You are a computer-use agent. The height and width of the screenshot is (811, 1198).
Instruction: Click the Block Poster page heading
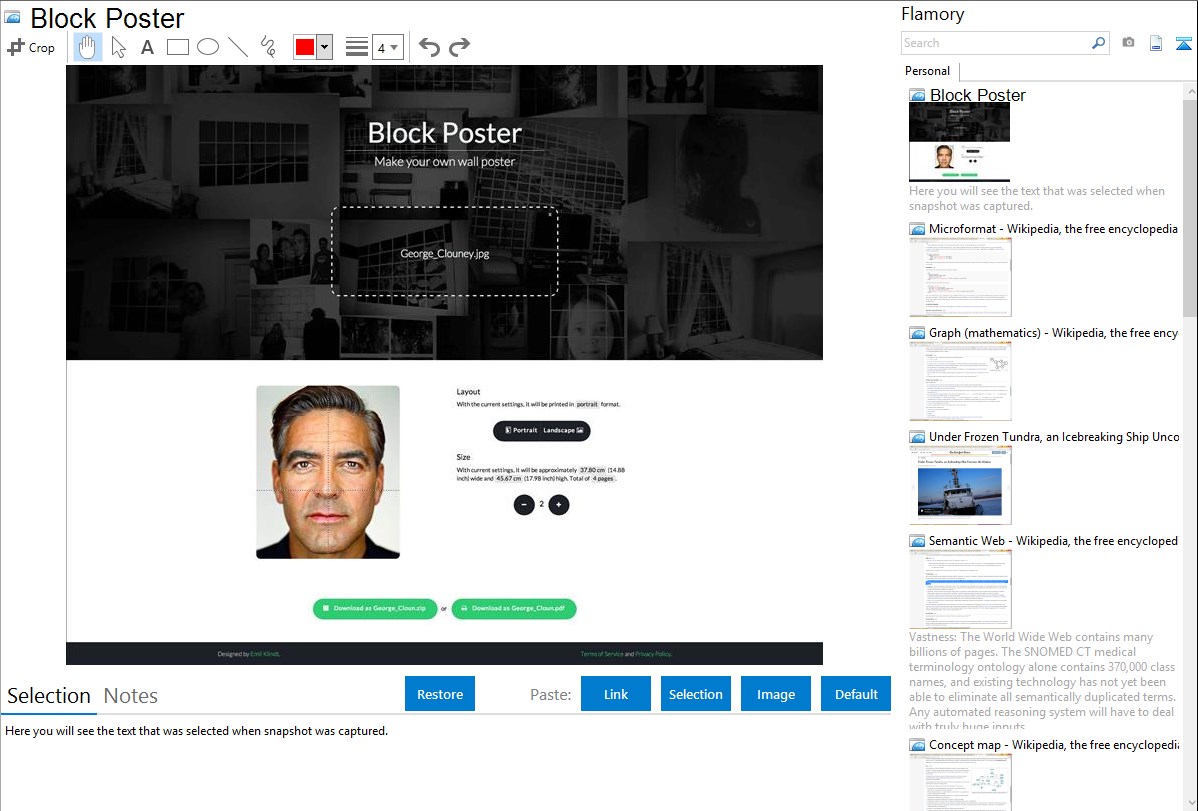click(445, 133)
